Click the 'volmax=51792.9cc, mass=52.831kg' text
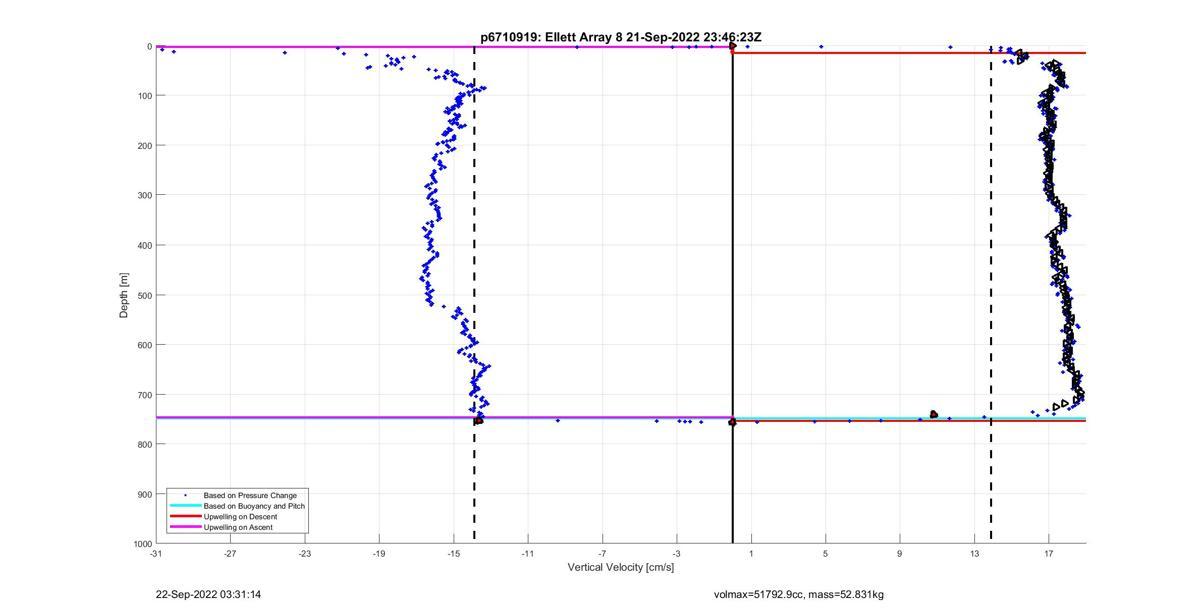Image resolution: width=1200 pixels, height=611 pixels. coord(799,595)
